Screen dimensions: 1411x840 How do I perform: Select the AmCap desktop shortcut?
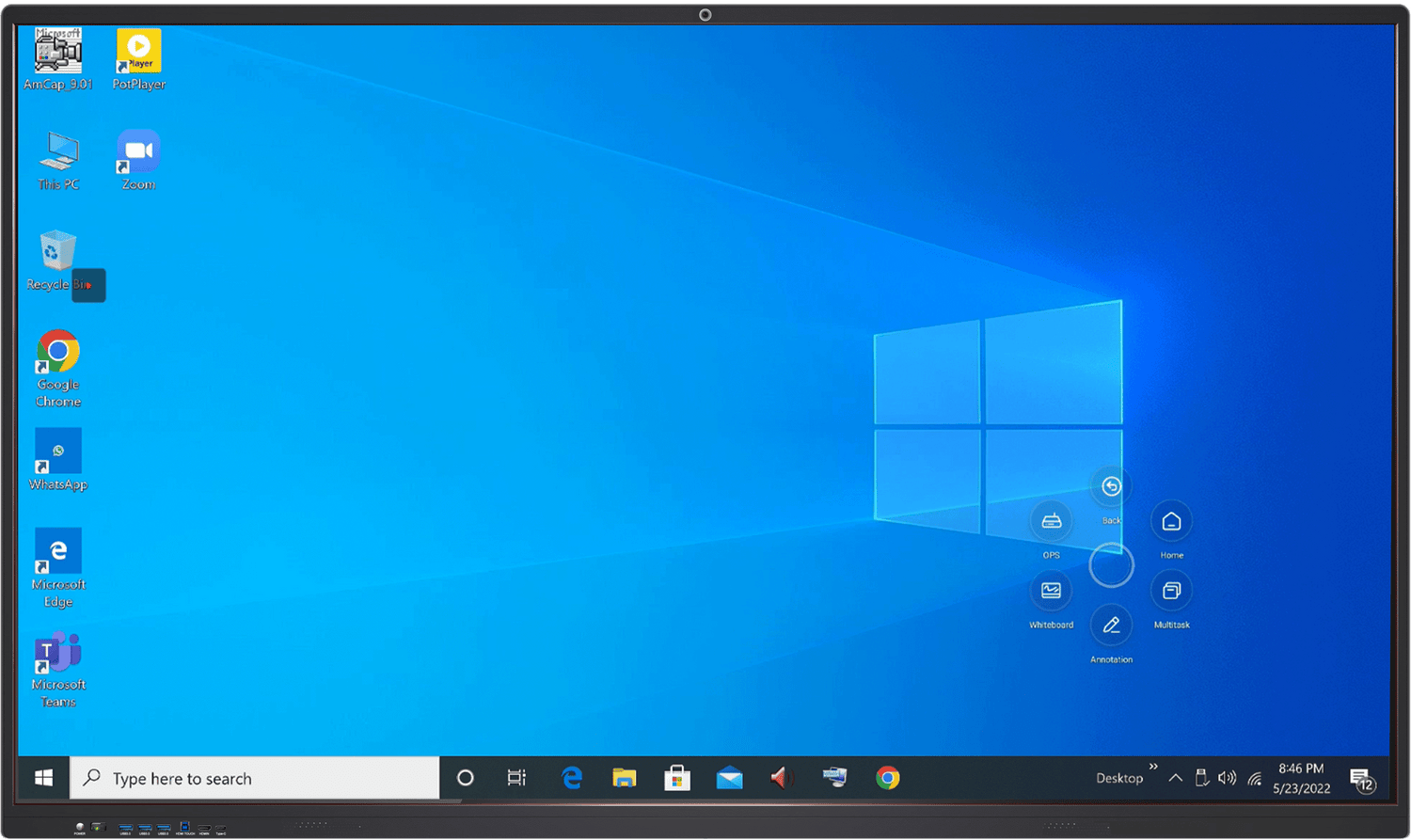pyautogui.click(x=58, y=53)
